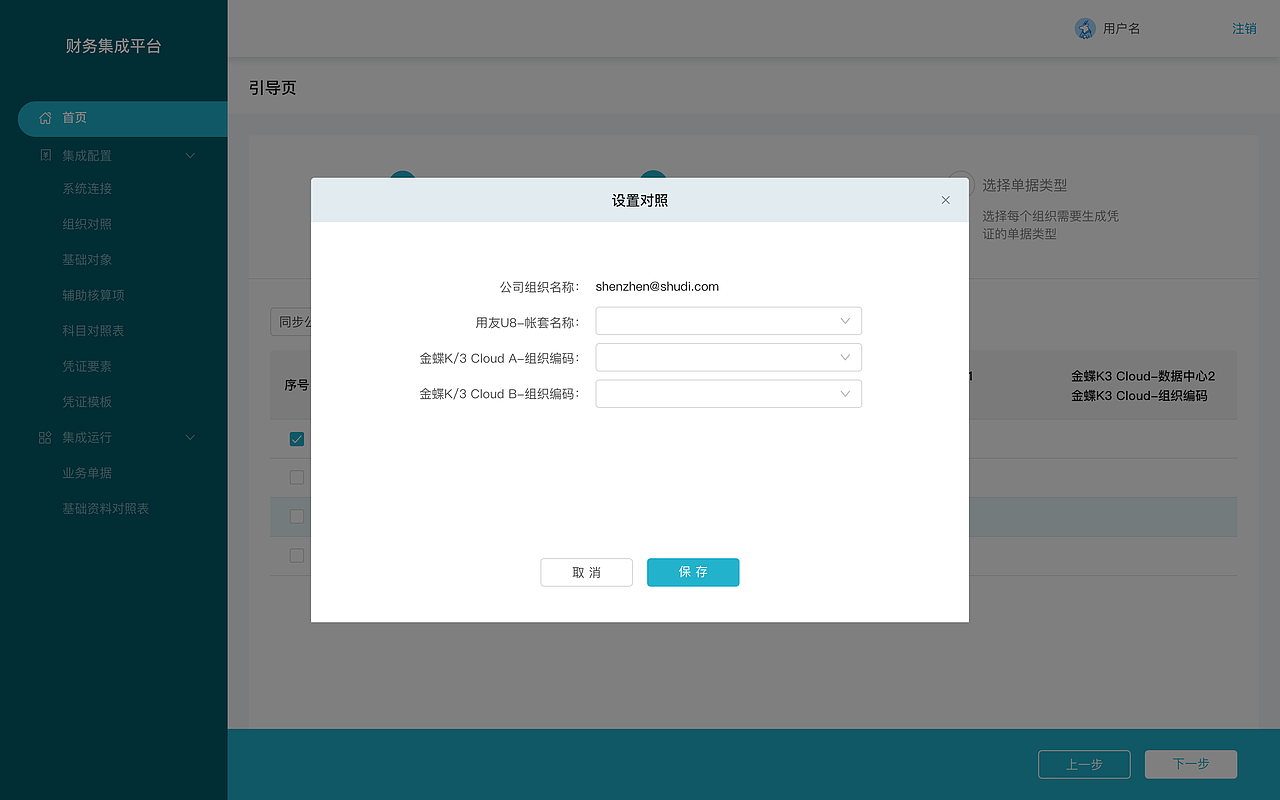Tick the checkbox in the highlighted table row
The width and height of the screenshot is (1280, 800).
tap(297, 516)
